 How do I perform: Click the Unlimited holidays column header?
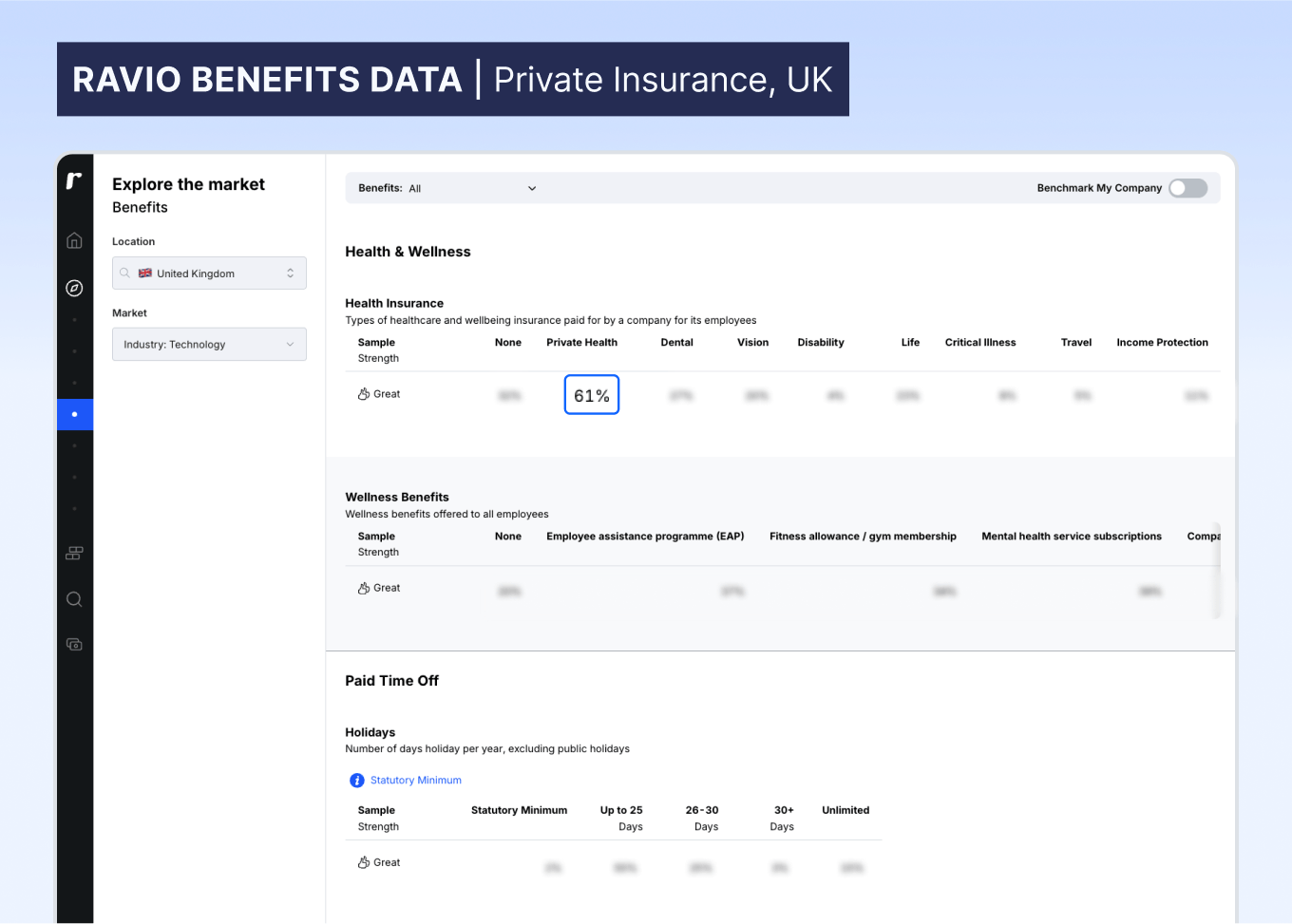point(845,811)
